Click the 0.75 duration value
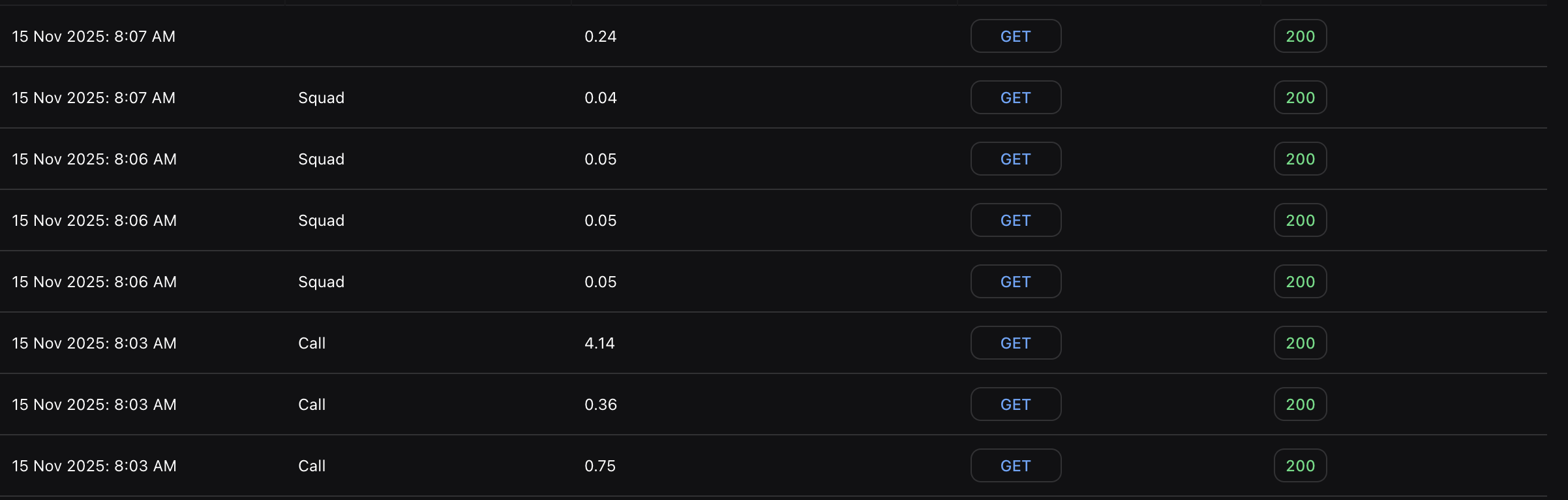 click(x=599, y=466)
